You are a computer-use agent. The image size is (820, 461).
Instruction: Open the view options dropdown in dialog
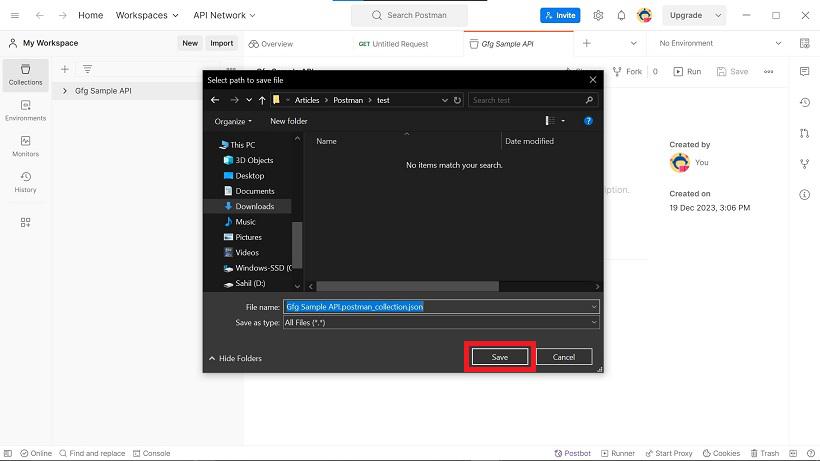[x=563, y=121]
